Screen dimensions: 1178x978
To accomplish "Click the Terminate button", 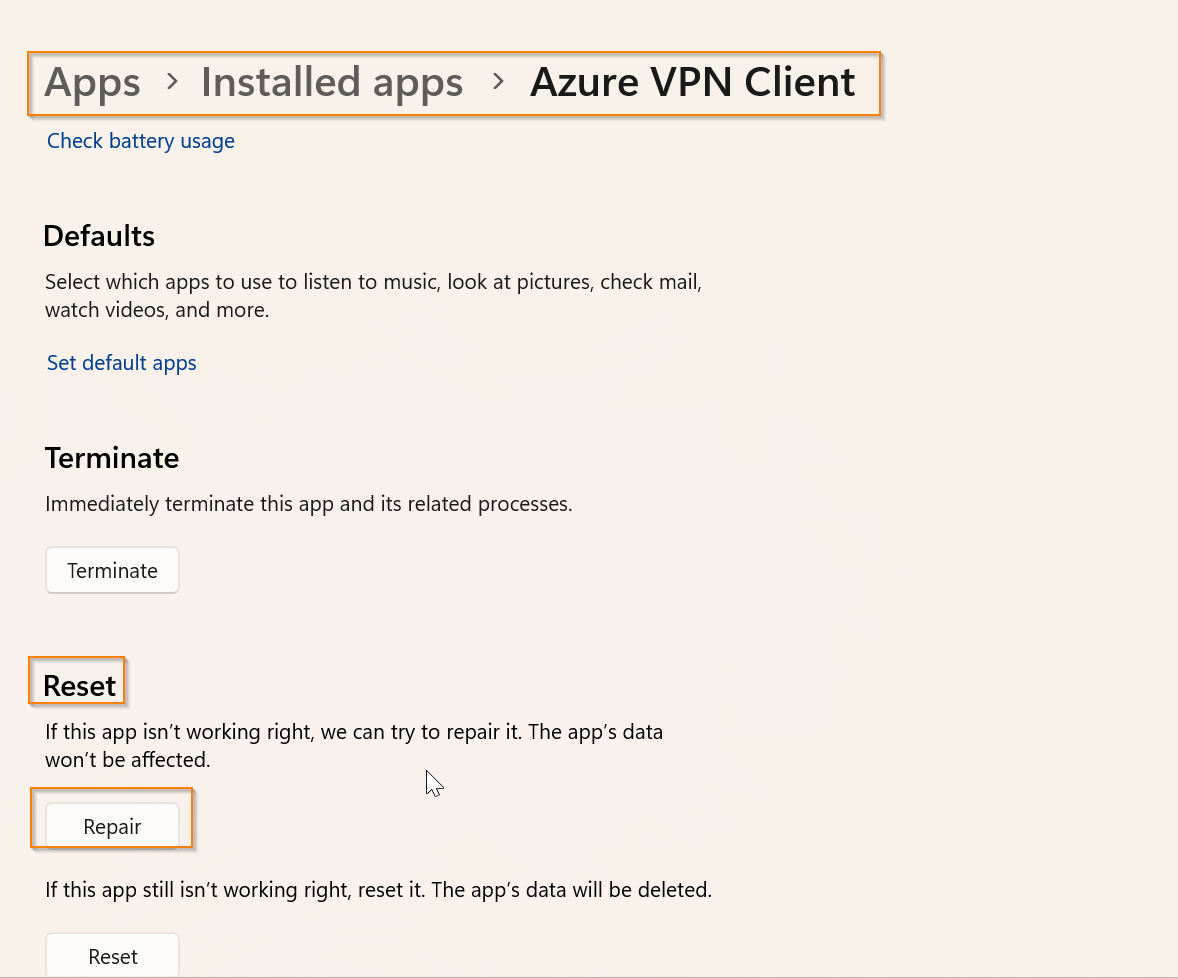I will click(x=112, y=571).
